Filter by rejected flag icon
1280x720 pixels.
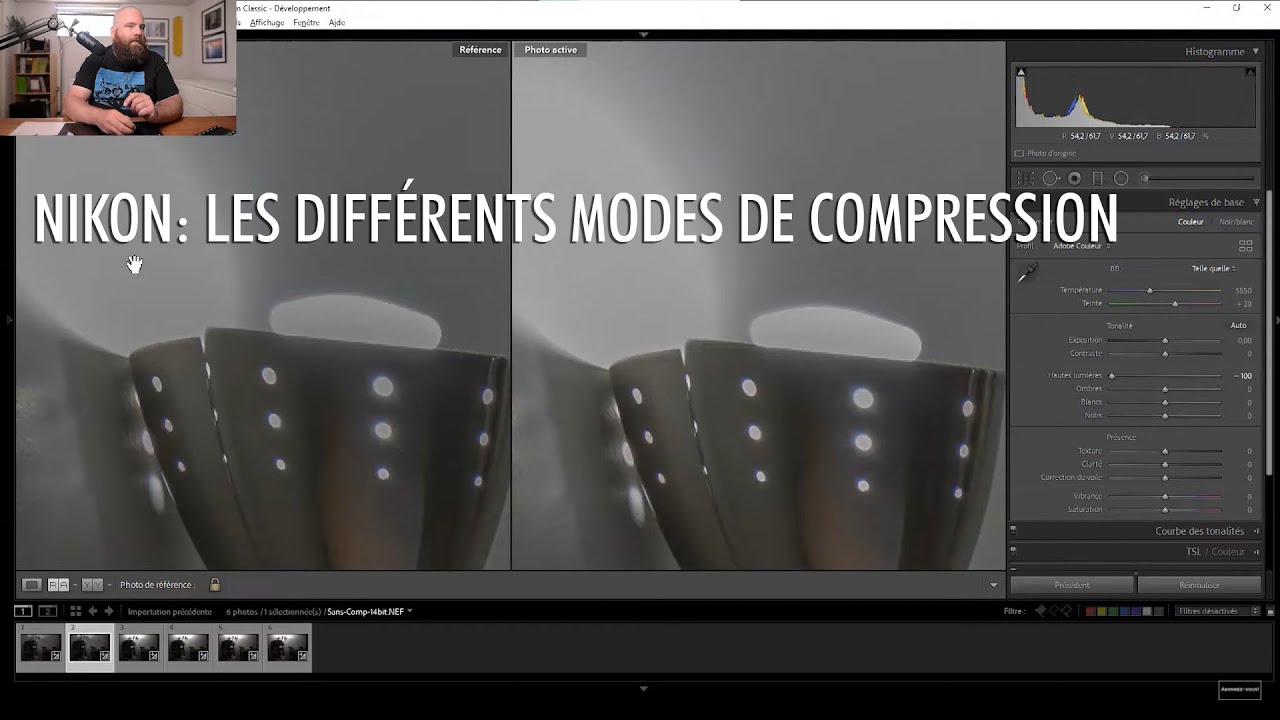1066,611
